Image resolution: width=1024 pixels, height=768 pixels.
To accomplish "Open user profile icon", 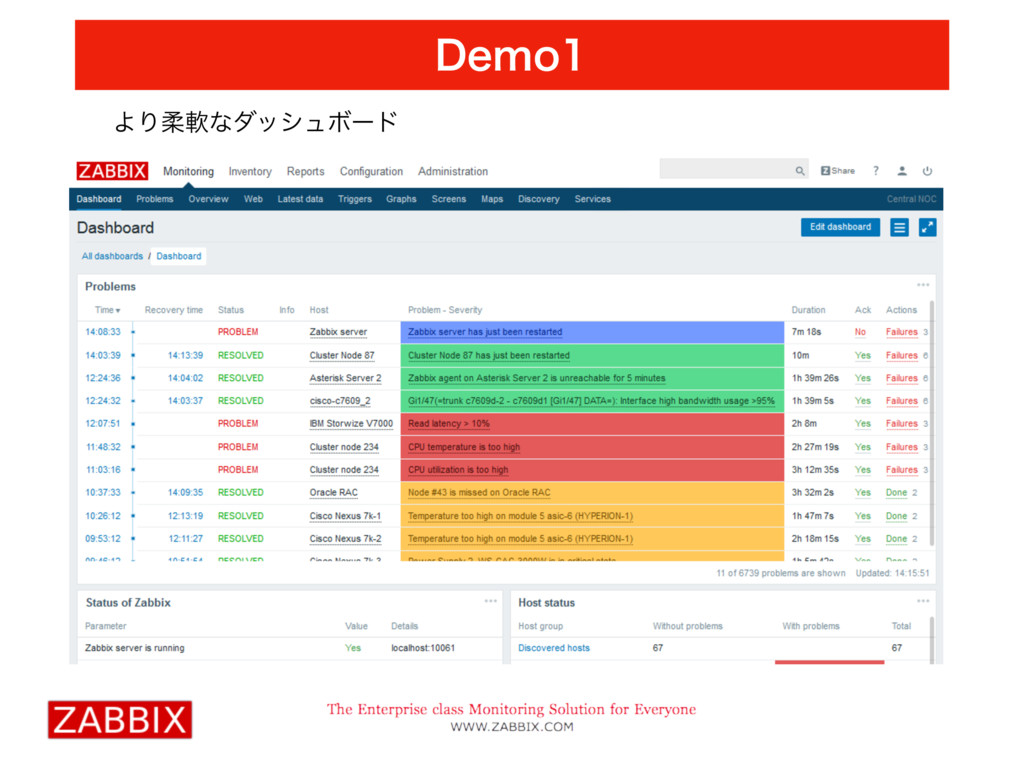I will [x=902, y=171].
